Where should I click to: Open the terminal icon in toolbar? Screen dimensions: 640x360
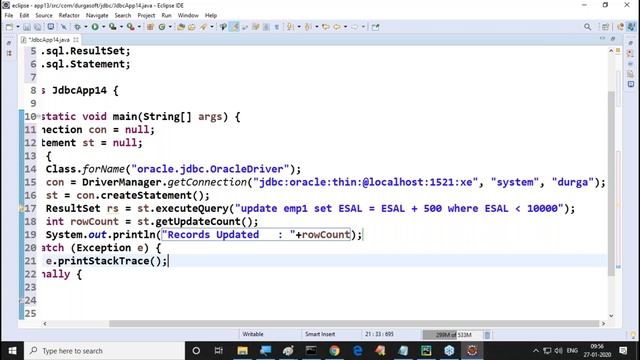[51, 27]
